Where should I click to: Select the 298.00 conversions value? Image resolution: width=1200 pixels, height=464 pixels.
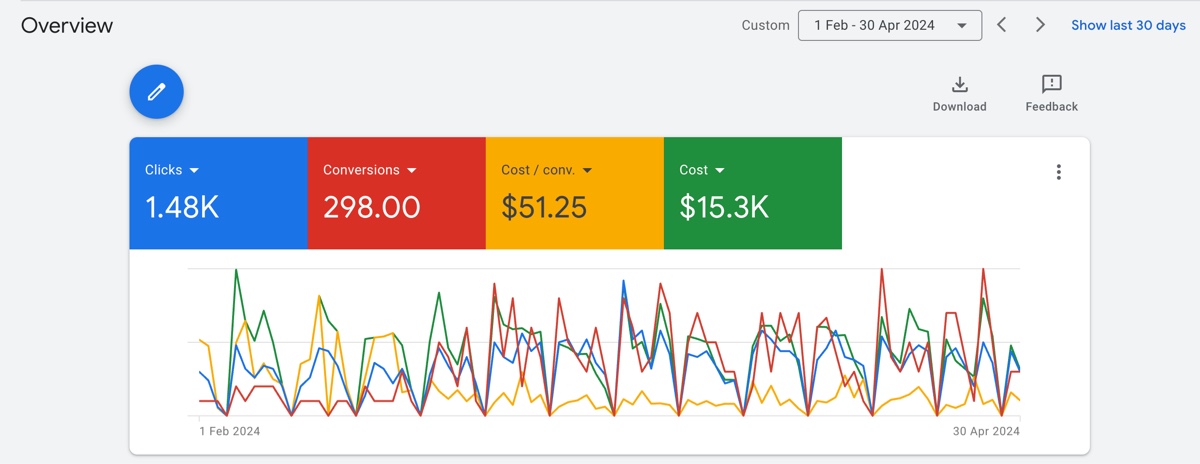tap(372, 208)
